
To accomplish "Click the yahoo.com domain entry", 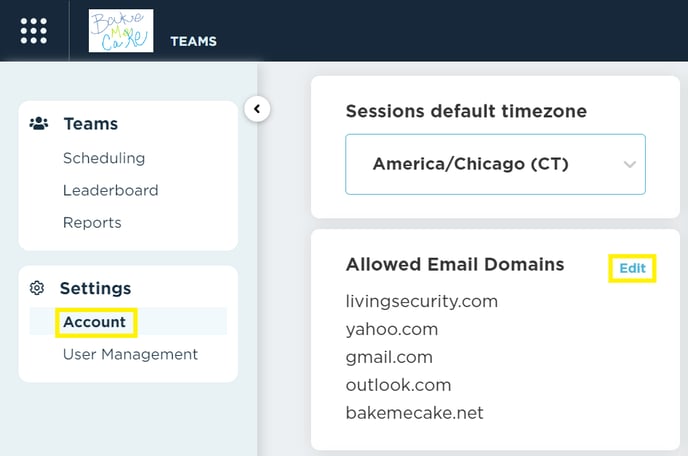I will [392, 330].
